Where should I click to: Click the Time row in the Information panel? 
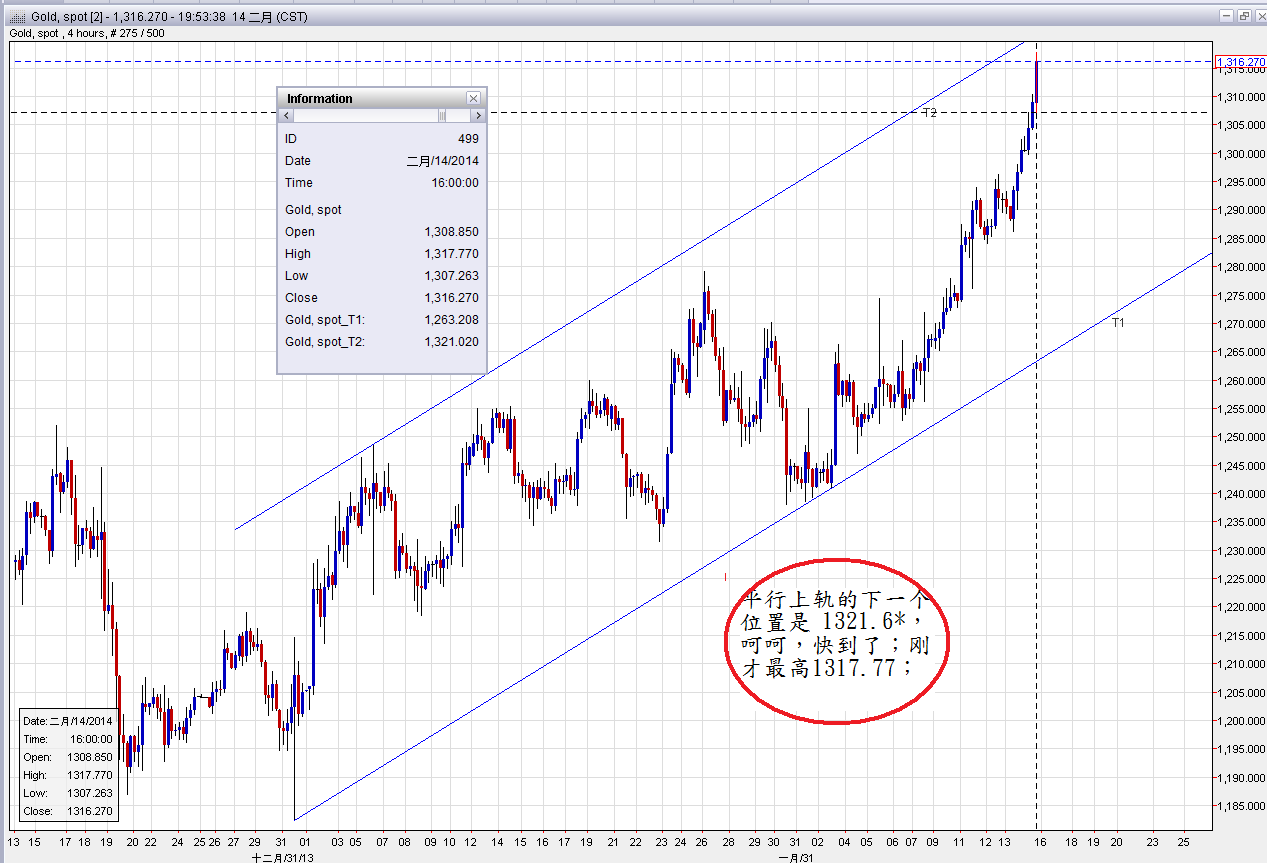pyautogui.click(x=381, y=183)
